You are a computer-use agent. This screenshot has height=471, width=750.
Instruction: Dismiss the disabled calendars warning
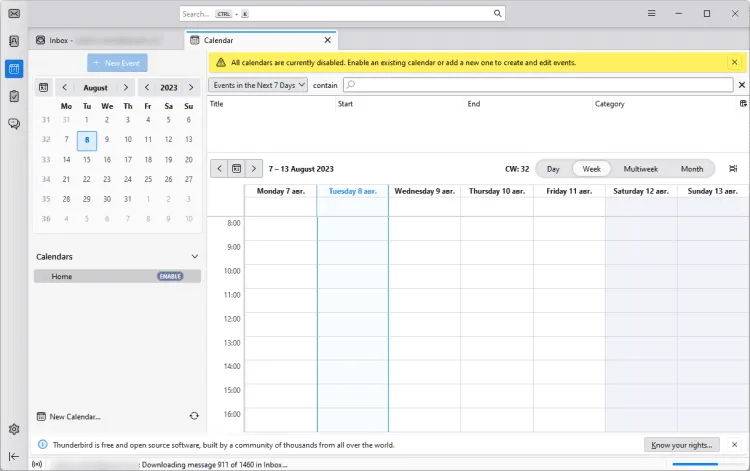tap(734, 62)
